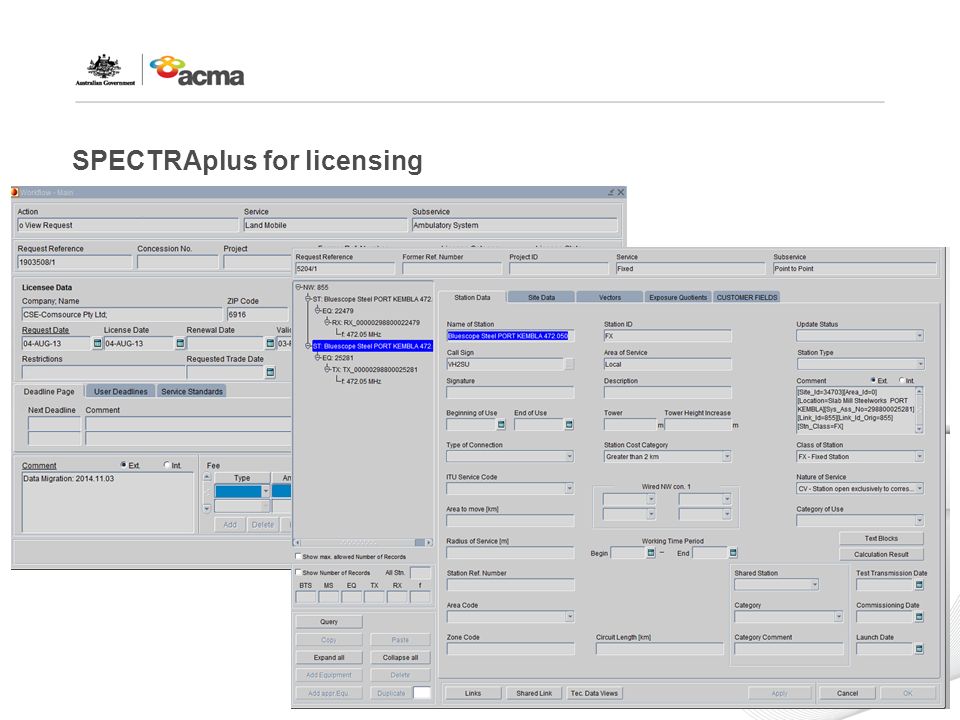The height and width of the screenshot is (720, 960).
Task: Collapse the EQ: 25281 tree node
Action: pos(318,358)
